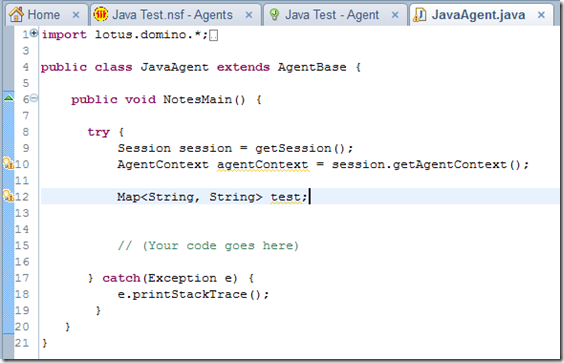The width and height of the screenshot is (564, 363).
Task: Click the collapsed-code box after import statement
Action: point(213,36)
